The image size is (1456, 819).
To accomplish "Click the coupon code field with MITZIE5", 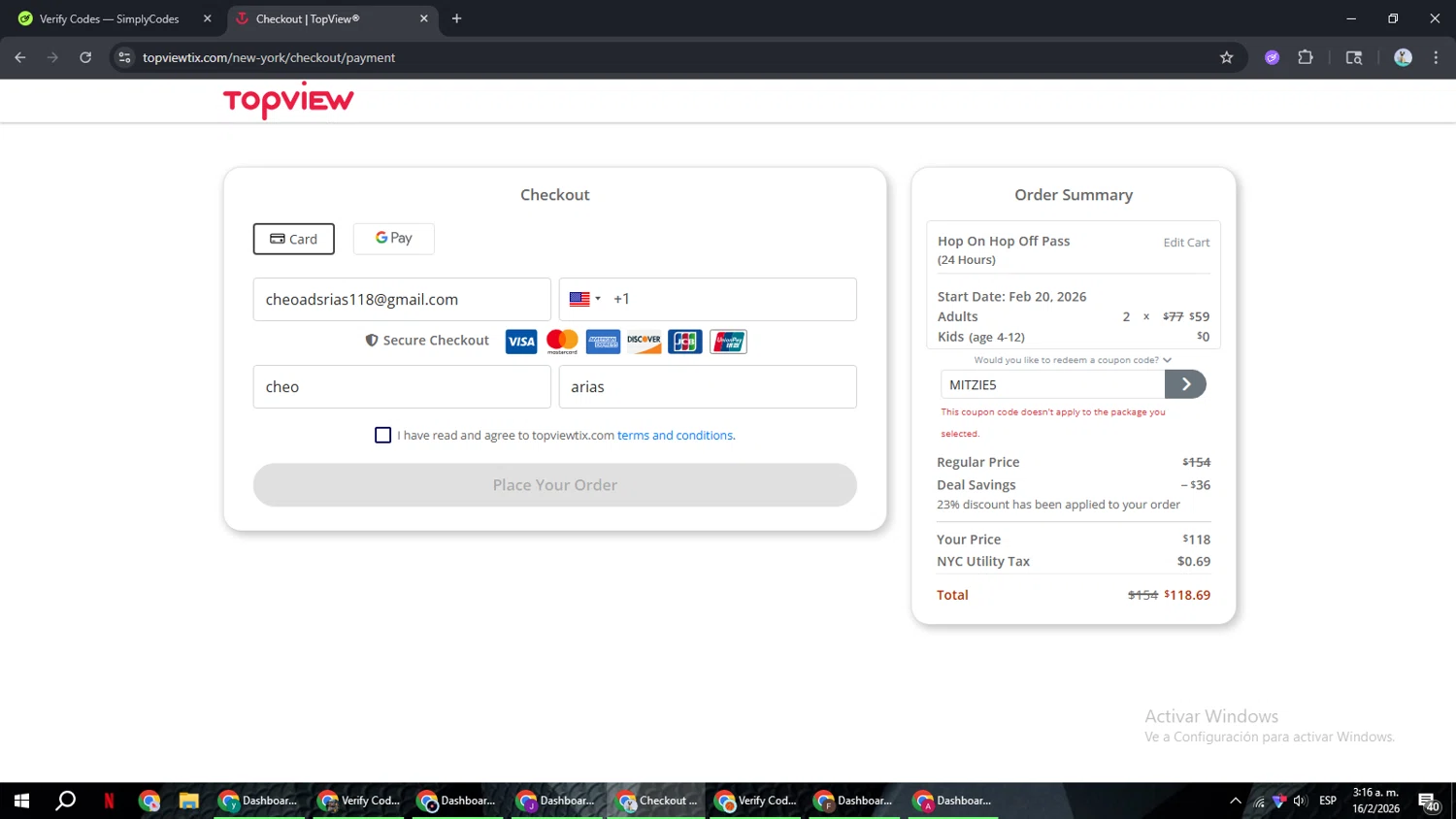I will (1052, 384).
